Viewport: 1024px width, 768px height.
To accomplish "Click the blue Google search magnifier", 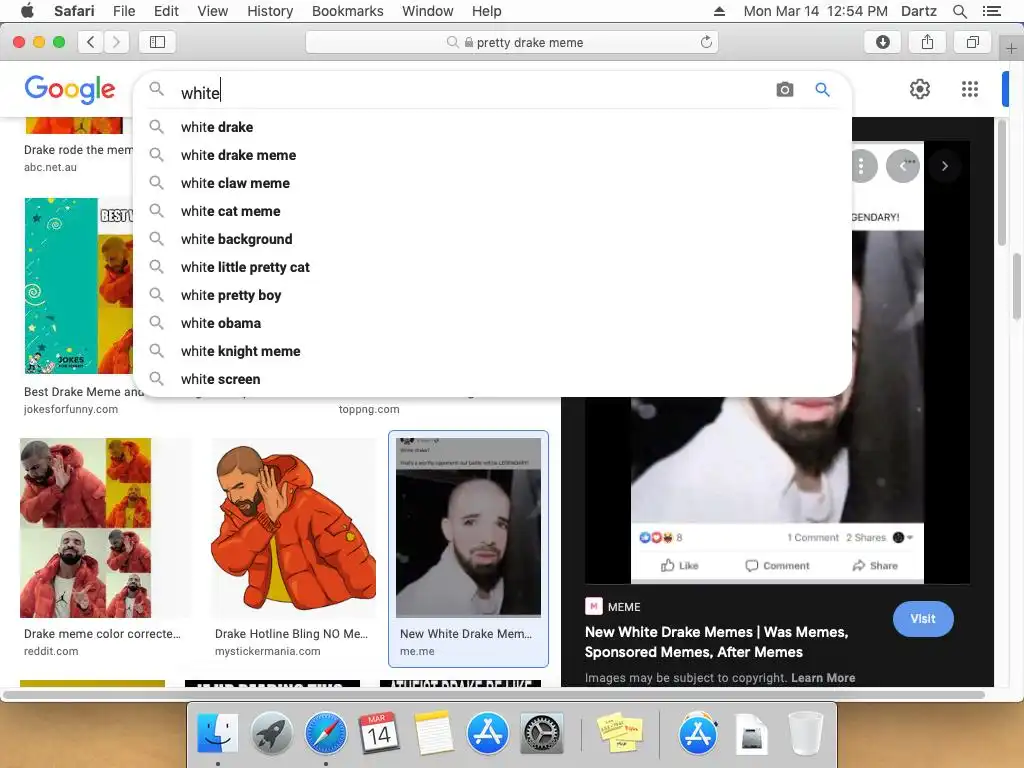I will click(x=822, y=89).
